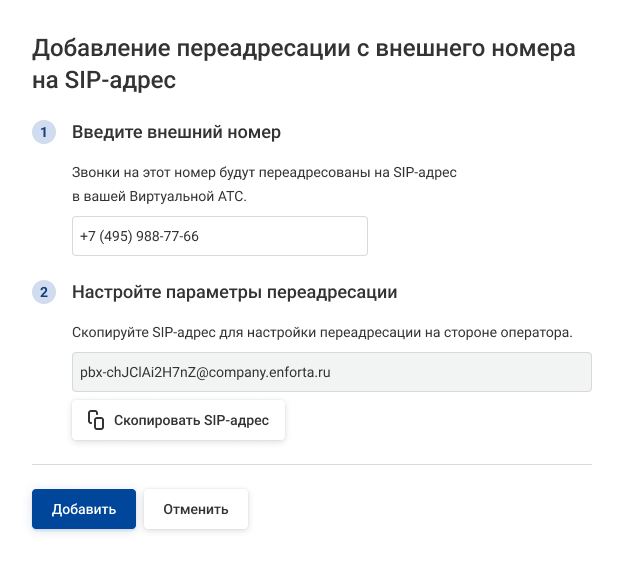Focus the external phone number input
Screen dimensions: 624x561
tap(220, 236)
